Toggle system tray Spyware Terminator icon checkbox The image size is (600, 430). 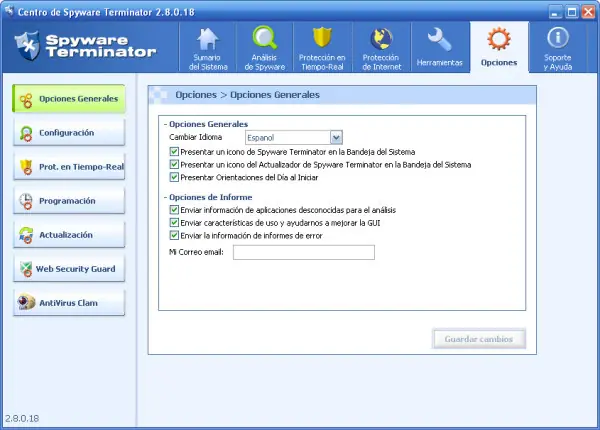click(x=174, y=151)
